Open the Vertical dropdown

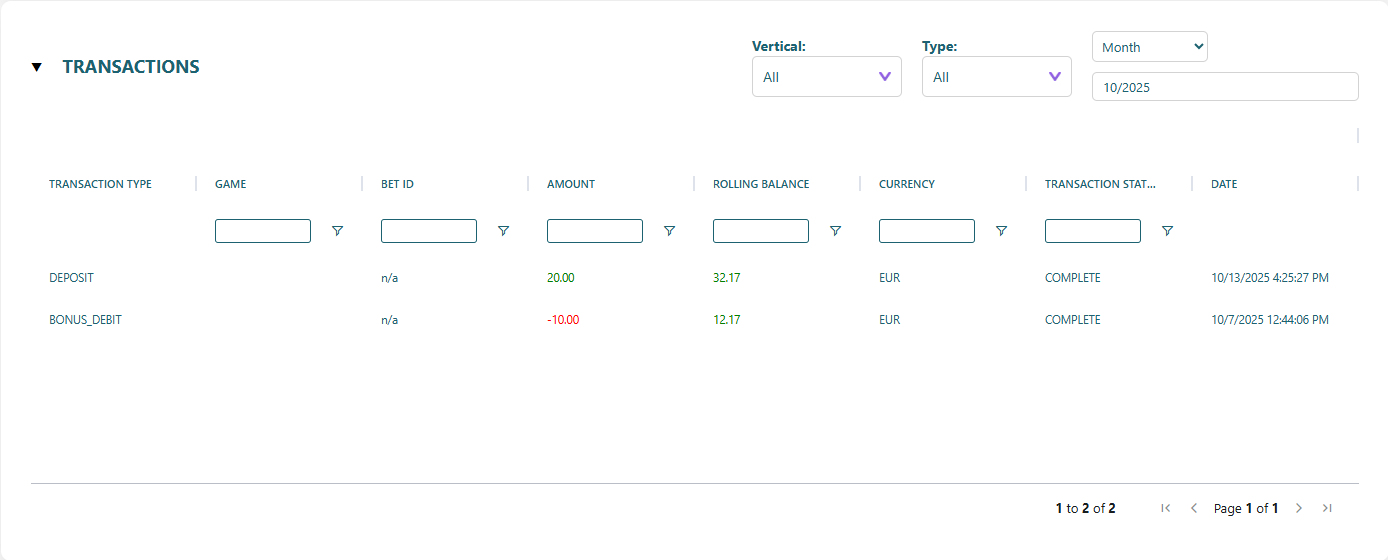[x=826, y=77]
